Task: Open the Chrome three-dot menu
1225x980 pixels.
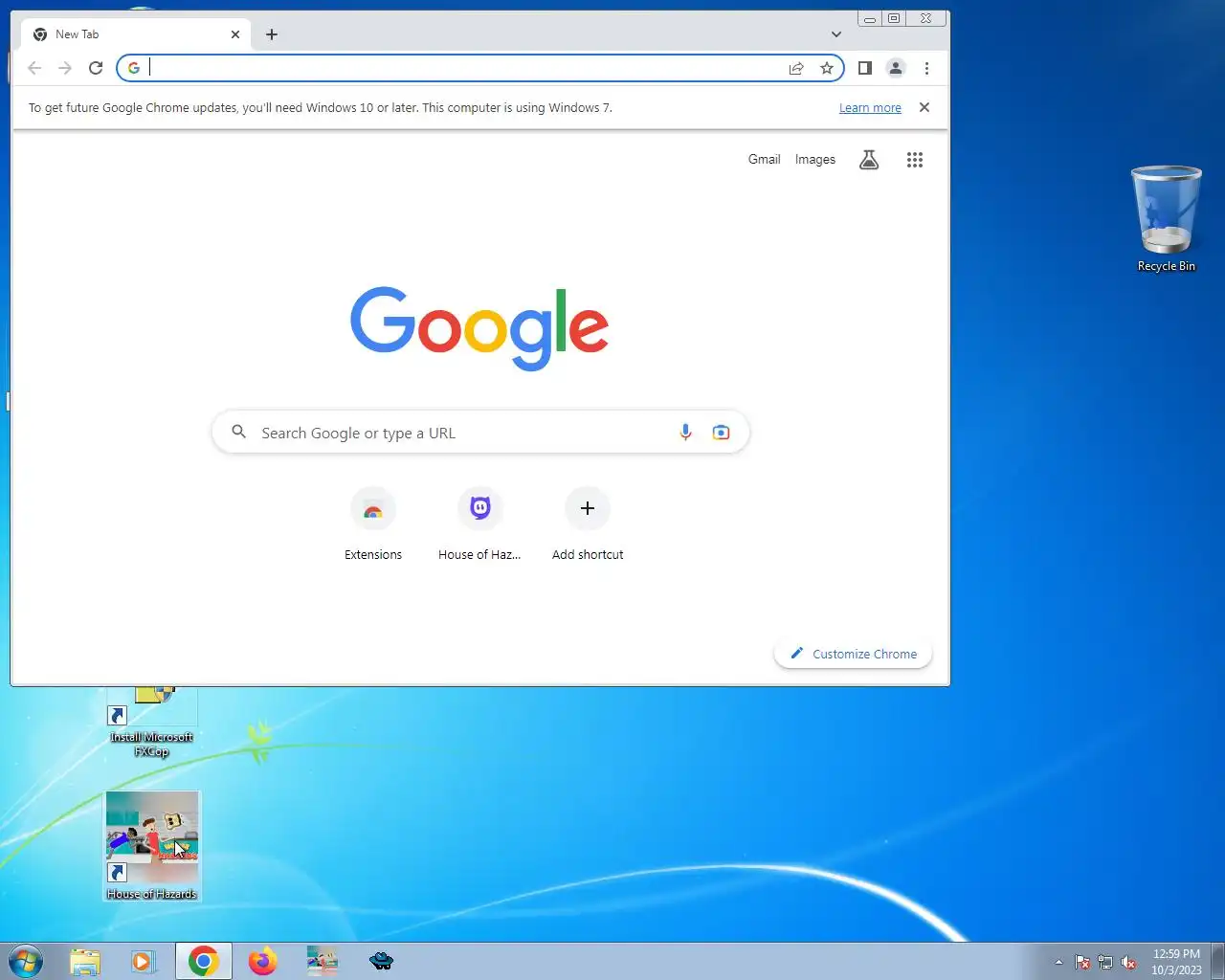Action: point(926,68)
